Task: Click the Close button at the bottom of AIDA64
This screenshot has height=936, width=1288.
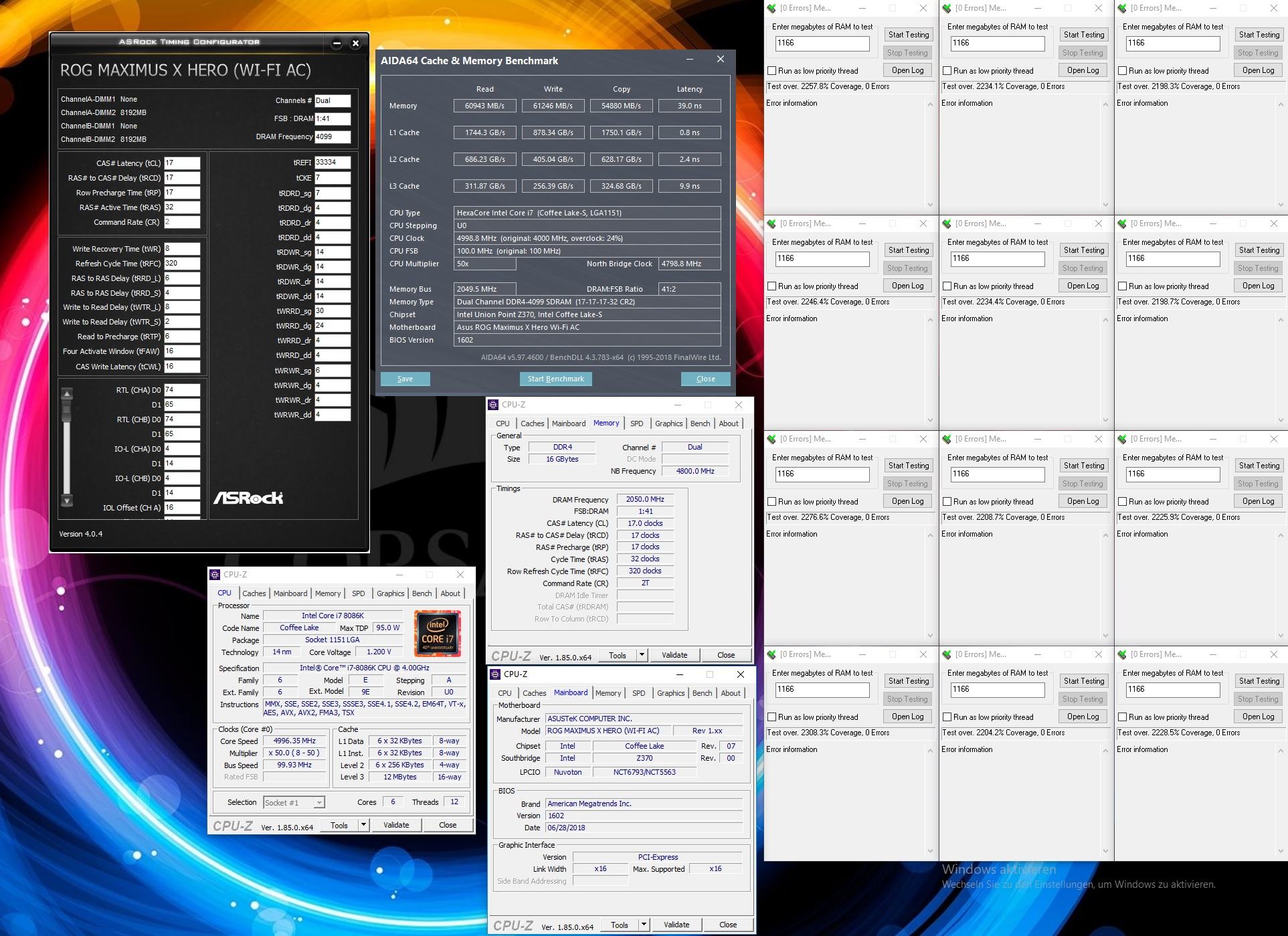Action: pos(706,379)
